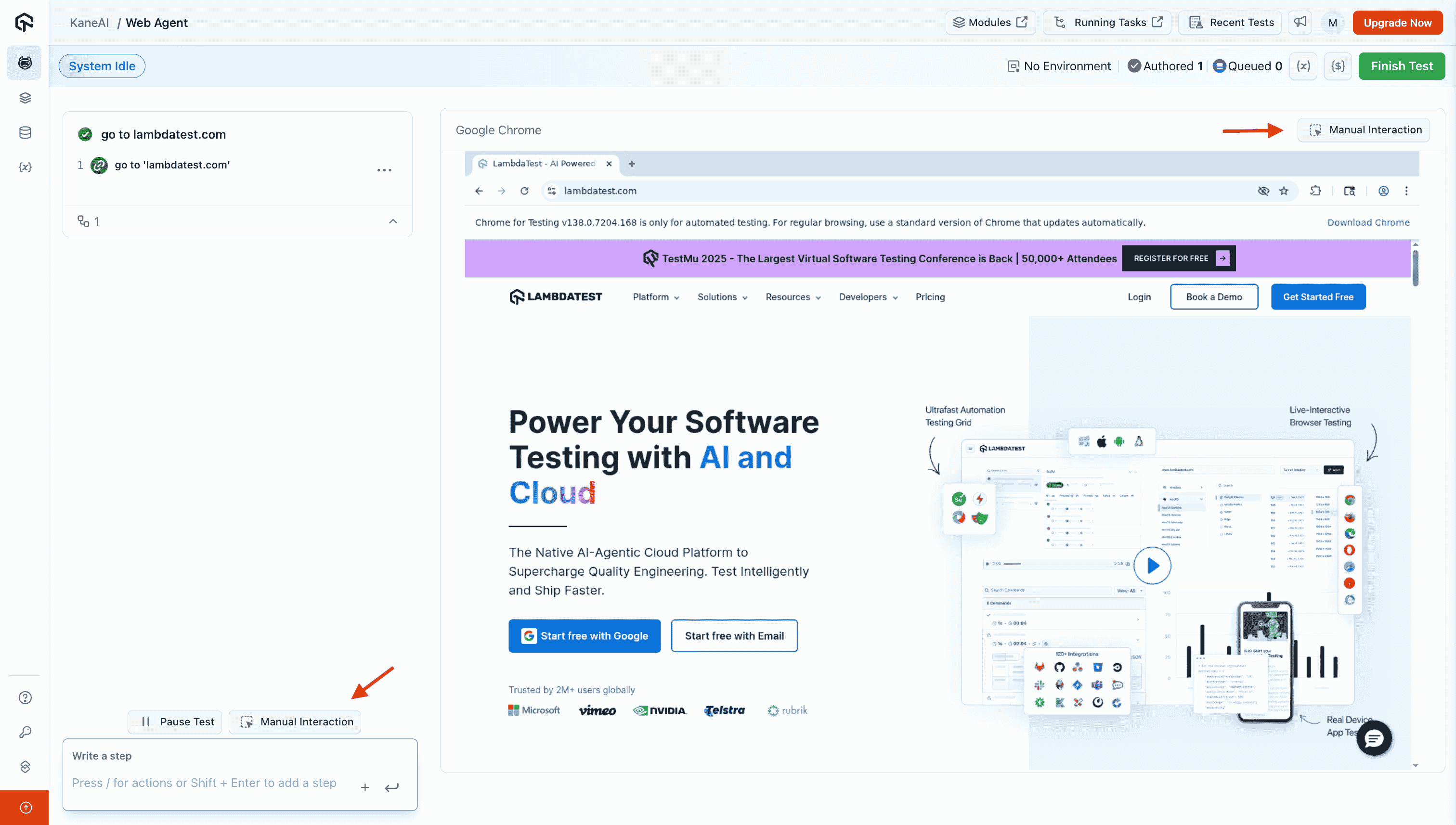Screen dimensions: 1456x825
Task: Open the (x) variables button in status bar
Action: [1303, 66]
